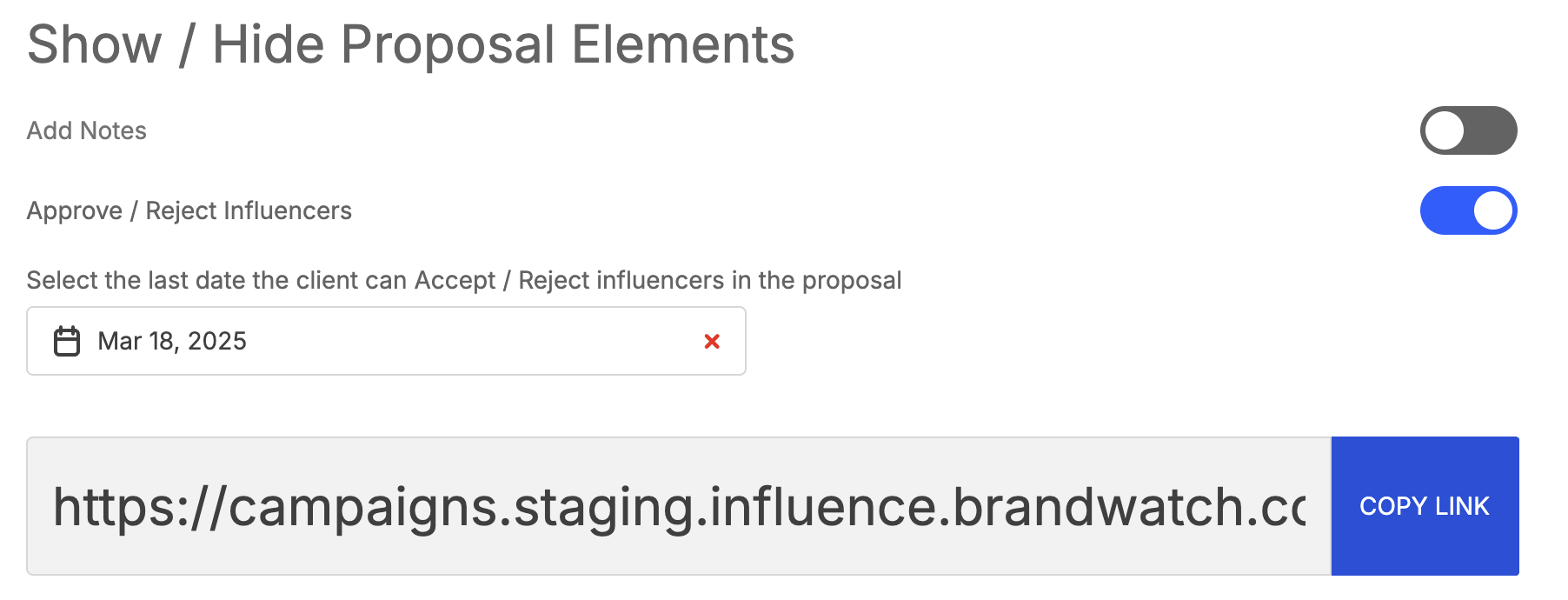Click the year 2025 in date field

click(x=217, y=341)
